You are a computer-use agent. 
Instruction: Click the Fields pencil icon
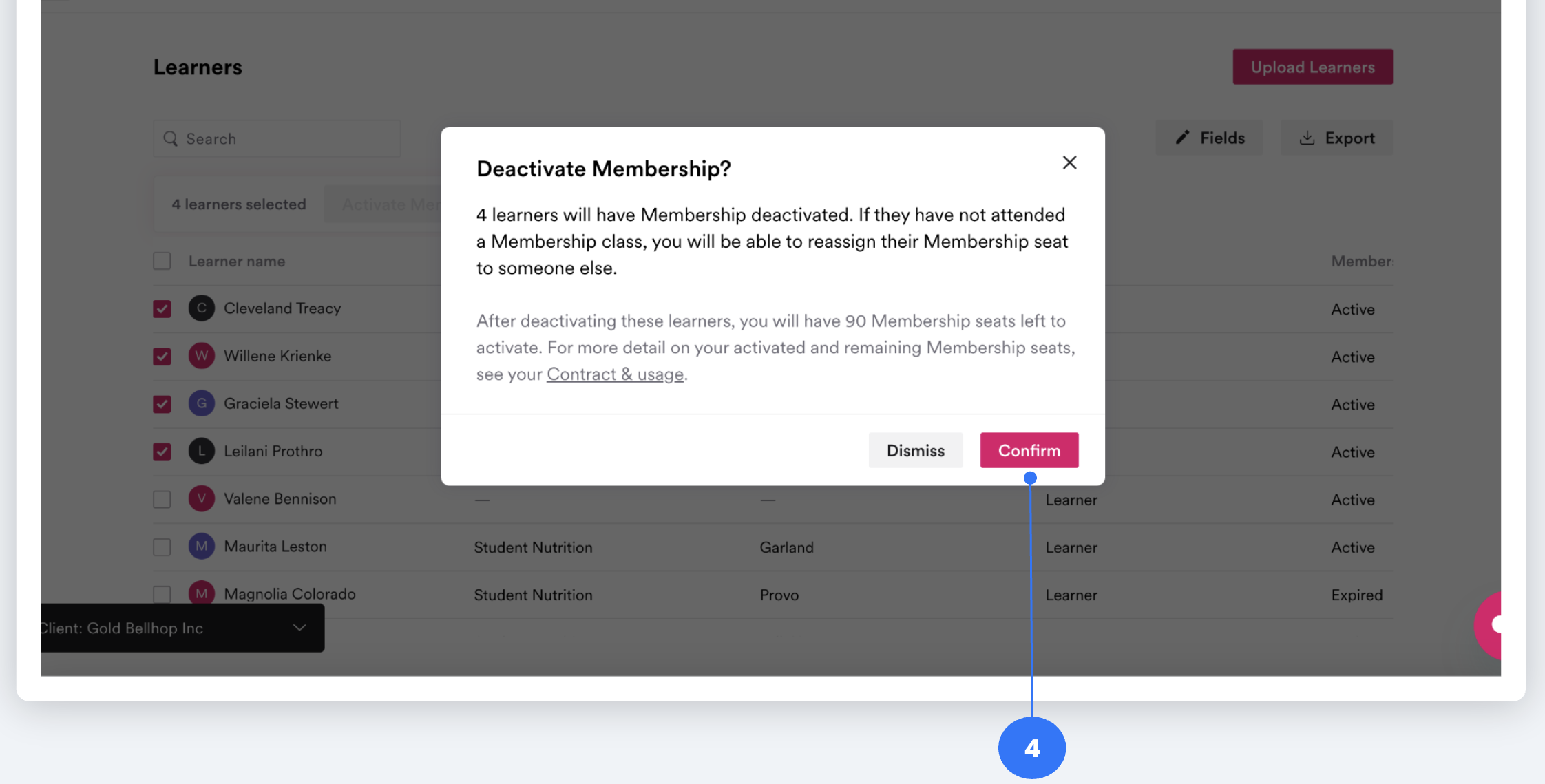click(1182, 138)
